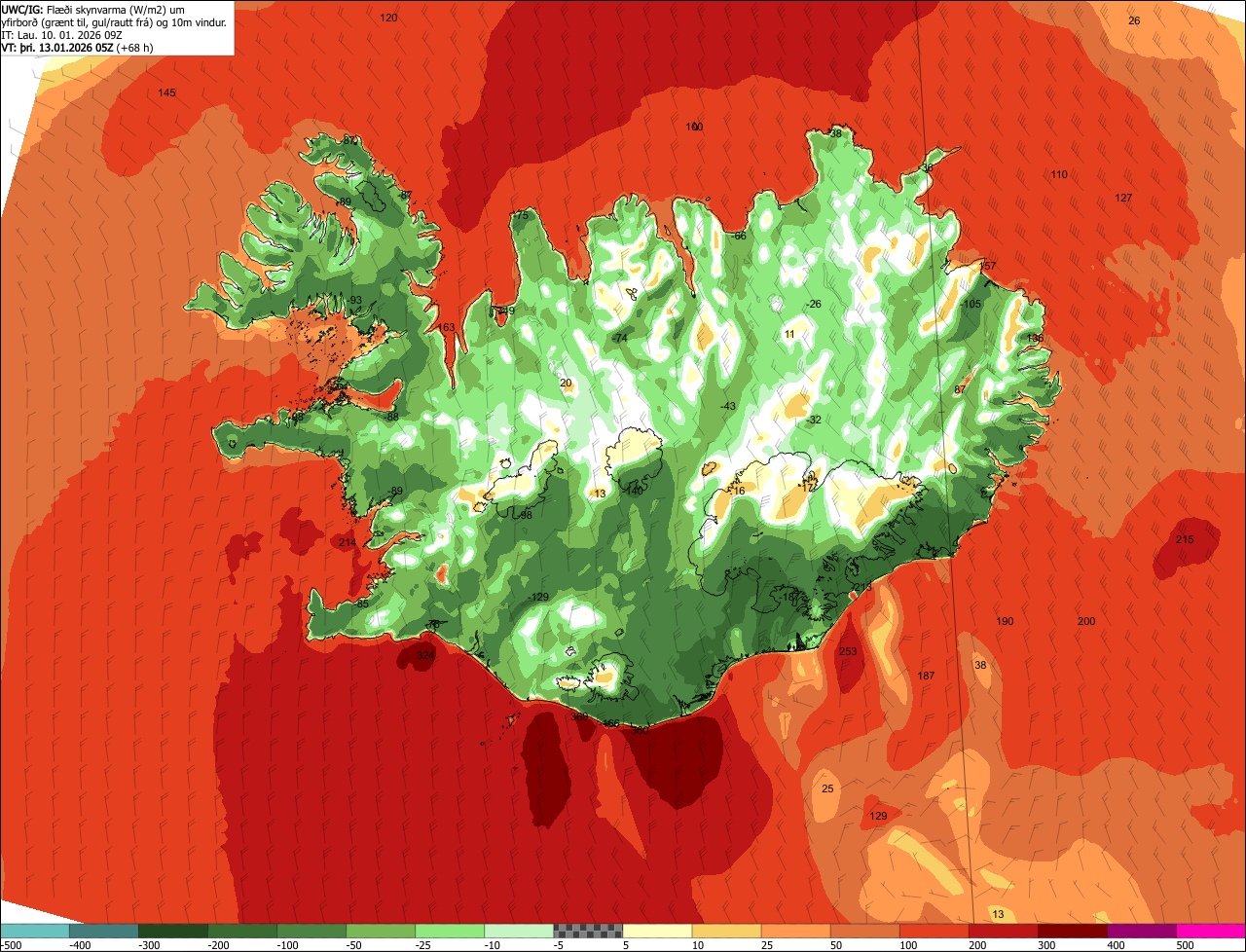The height and width of the screenshot is (952, 1246).
Task: Pick the green -100 to -50 legend swatch
Action: tap(311, 931)
